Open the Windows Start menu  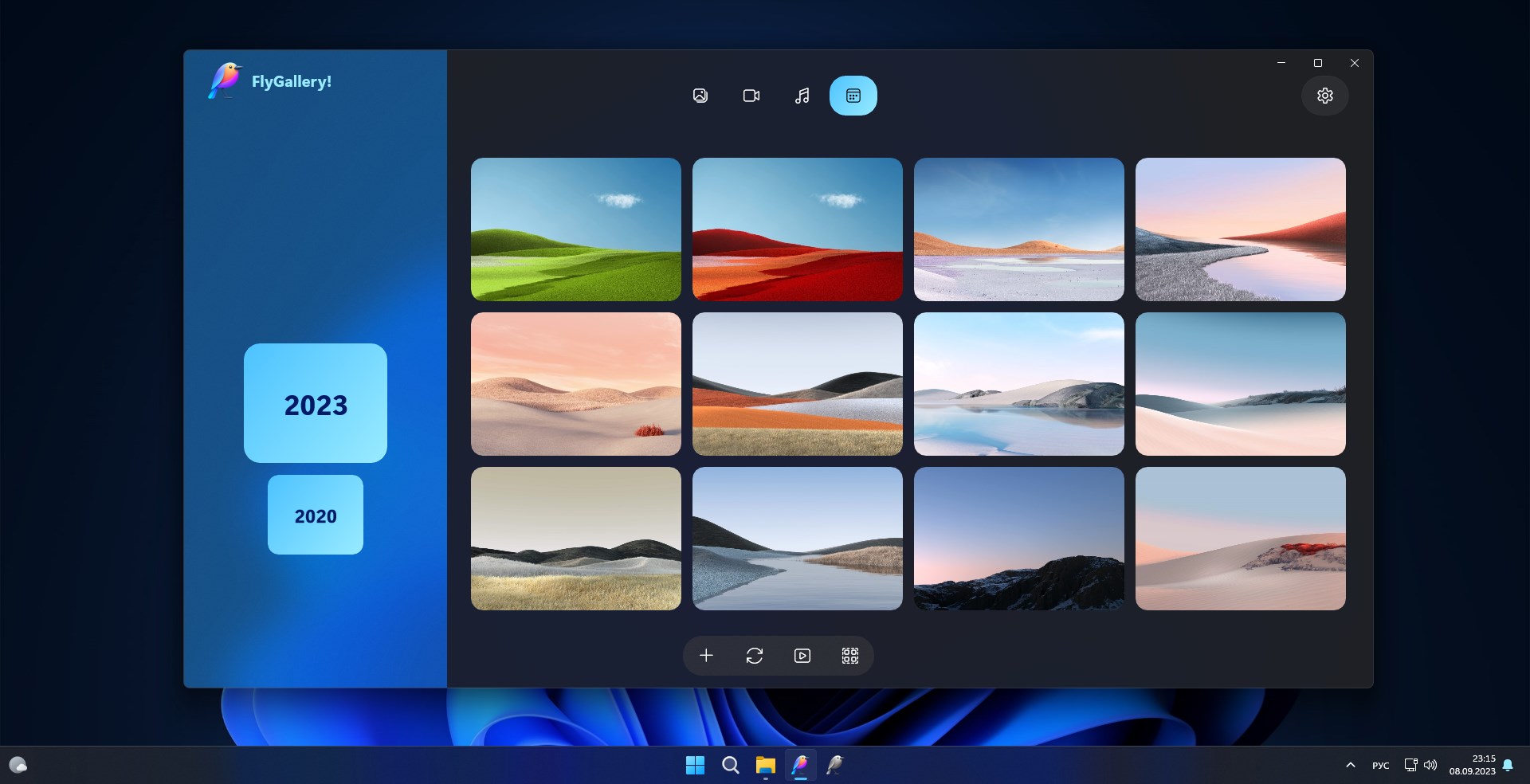point(695,765)
